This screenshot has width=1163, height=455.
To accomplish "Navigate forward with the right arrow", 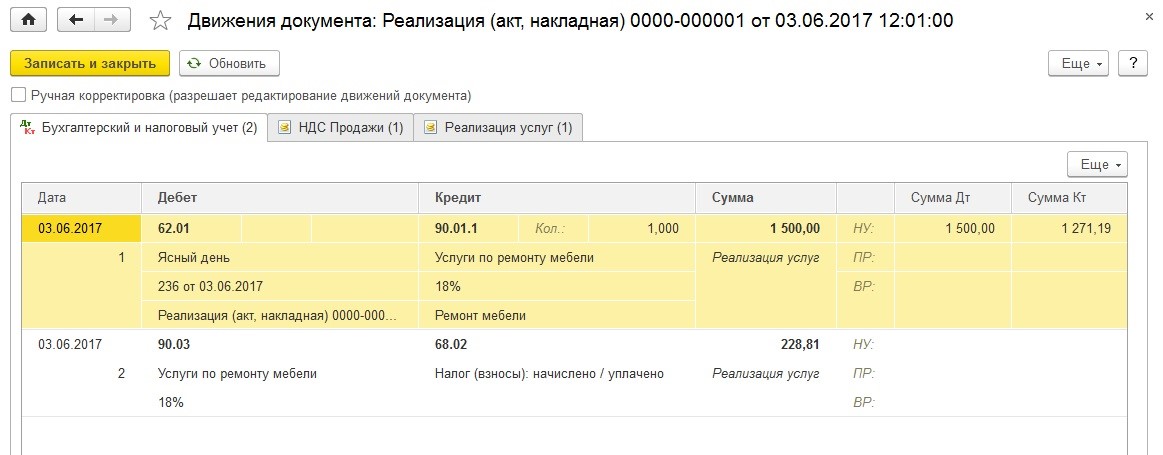I will (x=111, y=20).
